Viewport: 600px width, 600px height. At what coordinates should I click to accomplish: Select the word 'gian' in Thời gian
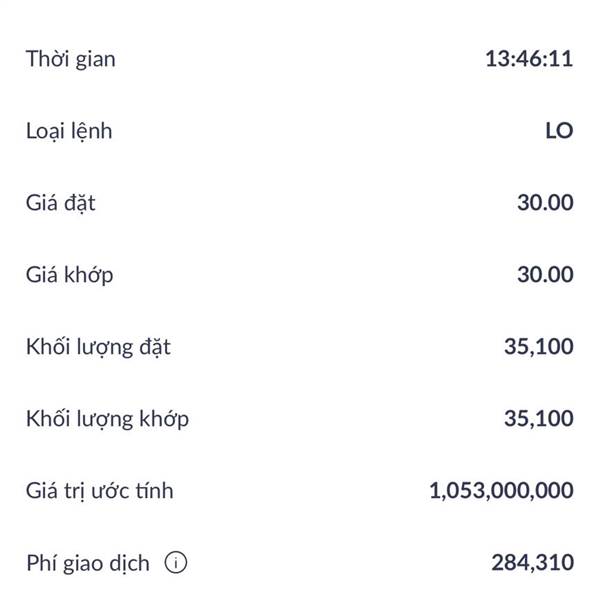point(95,61)
